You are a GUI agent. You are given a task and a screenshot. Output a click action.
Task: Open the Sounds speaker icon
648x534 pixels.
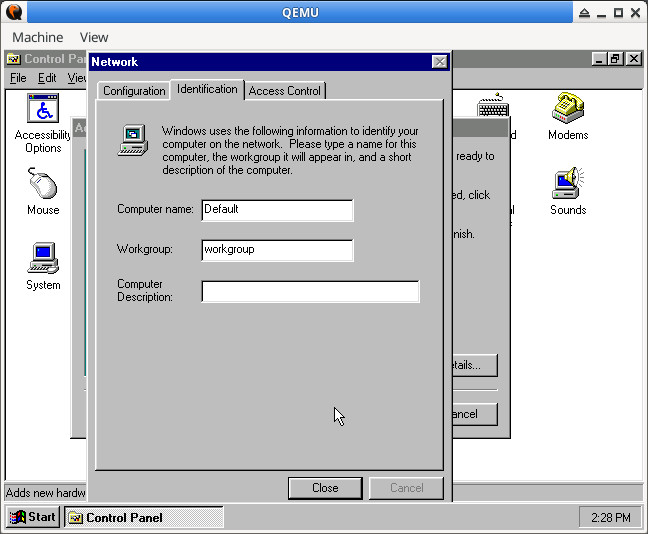point(567,185)
